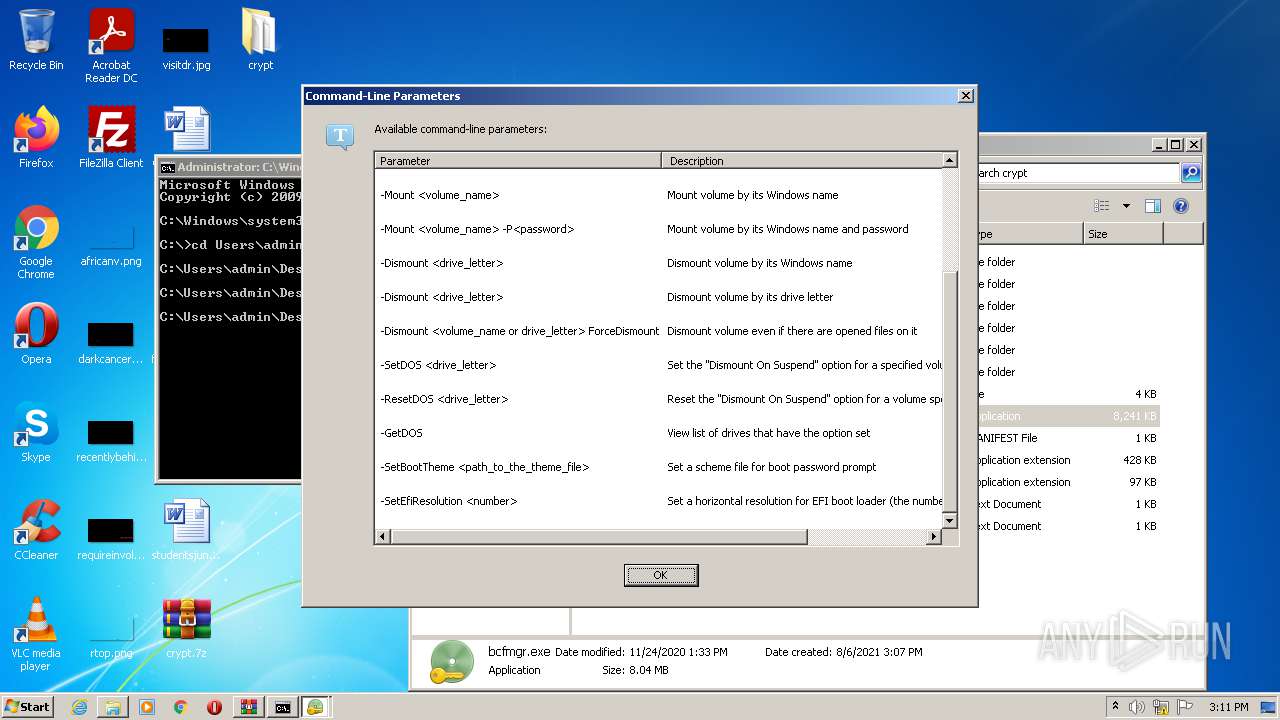Click the vertical scrollbar up arrow
The image size is (1280, 720).
click(950, 160)
